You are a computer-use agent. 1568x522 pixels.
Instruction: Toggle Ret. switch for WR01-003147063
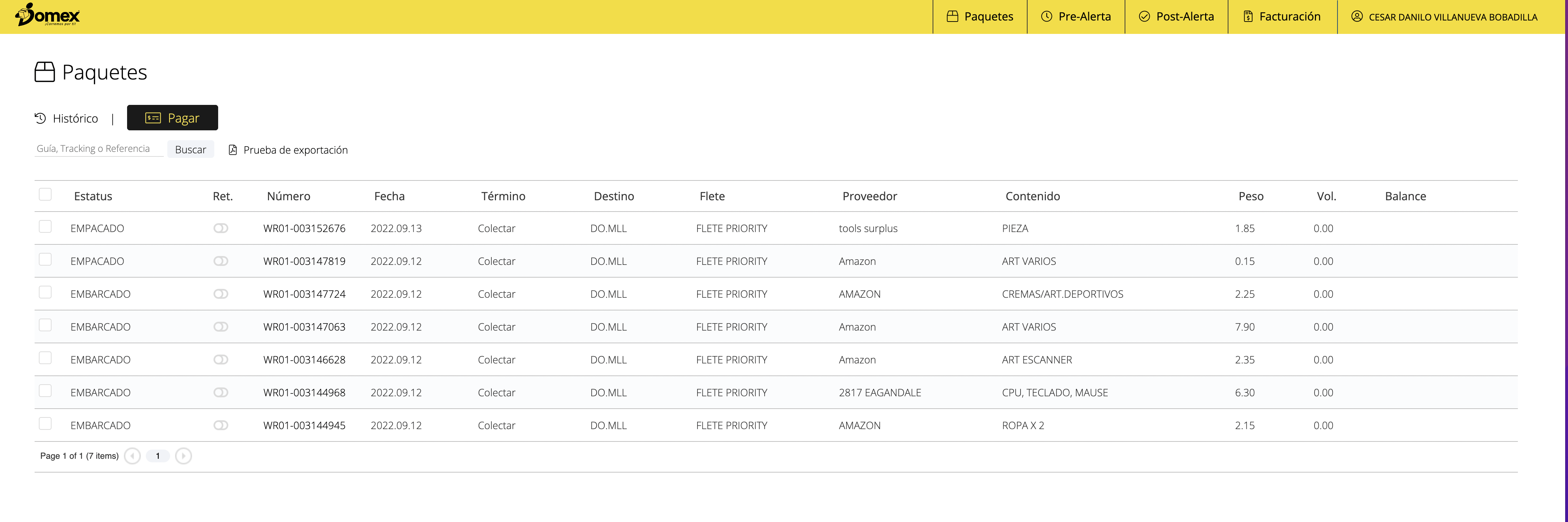[x=220, y=326]
